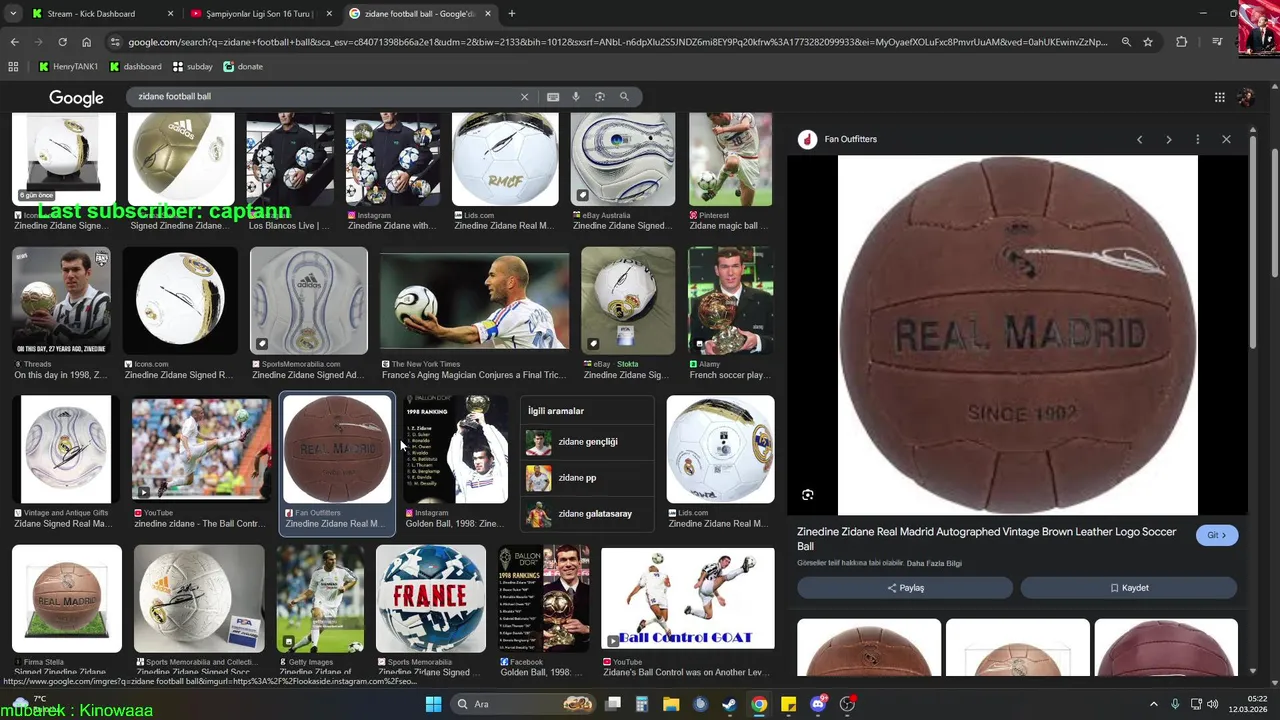Open the New York Times Zidane thumbnail
The image size is (1280, 720).
474,301
